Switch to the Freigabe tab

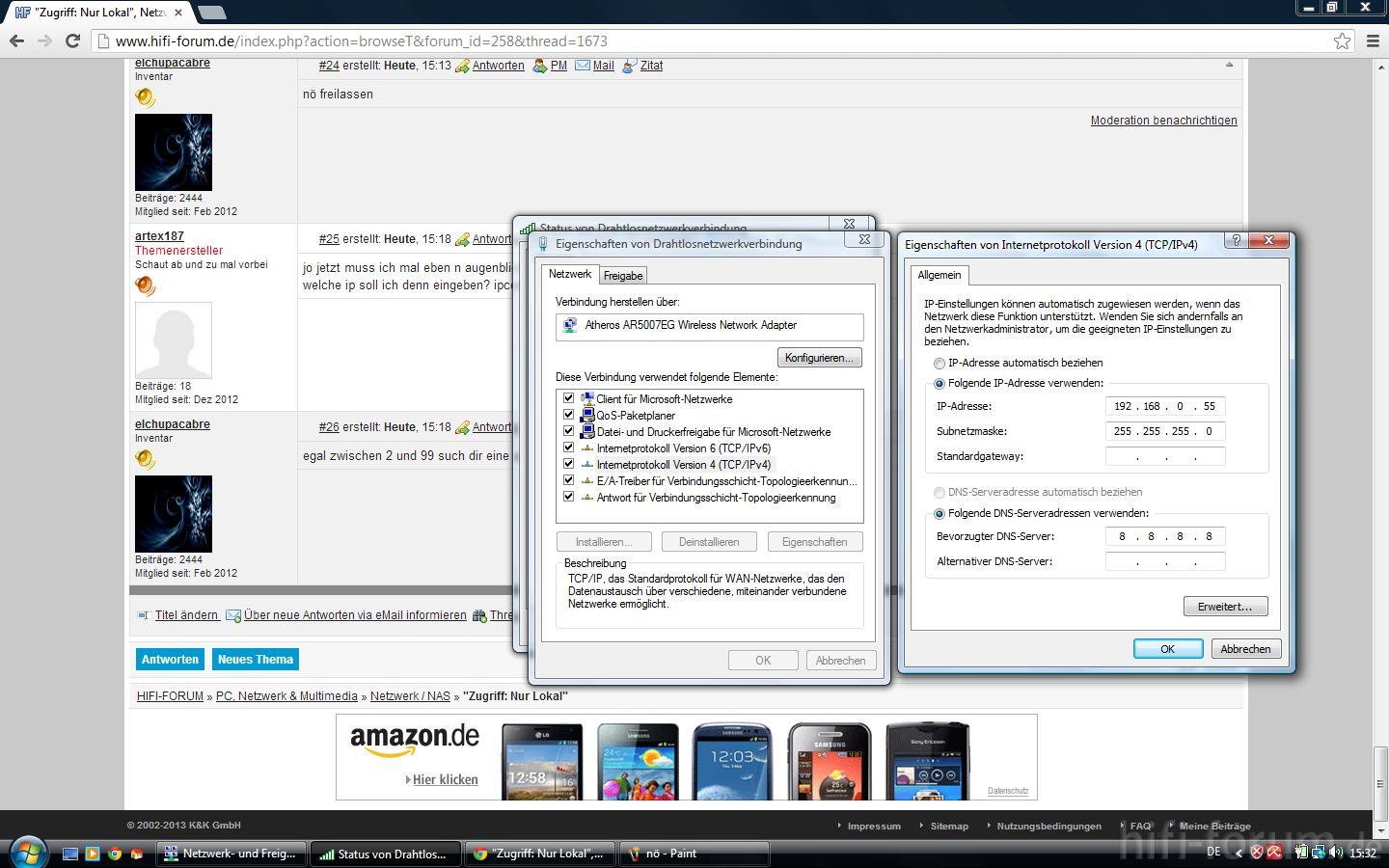pyautogui.click(x=622, y=276)
